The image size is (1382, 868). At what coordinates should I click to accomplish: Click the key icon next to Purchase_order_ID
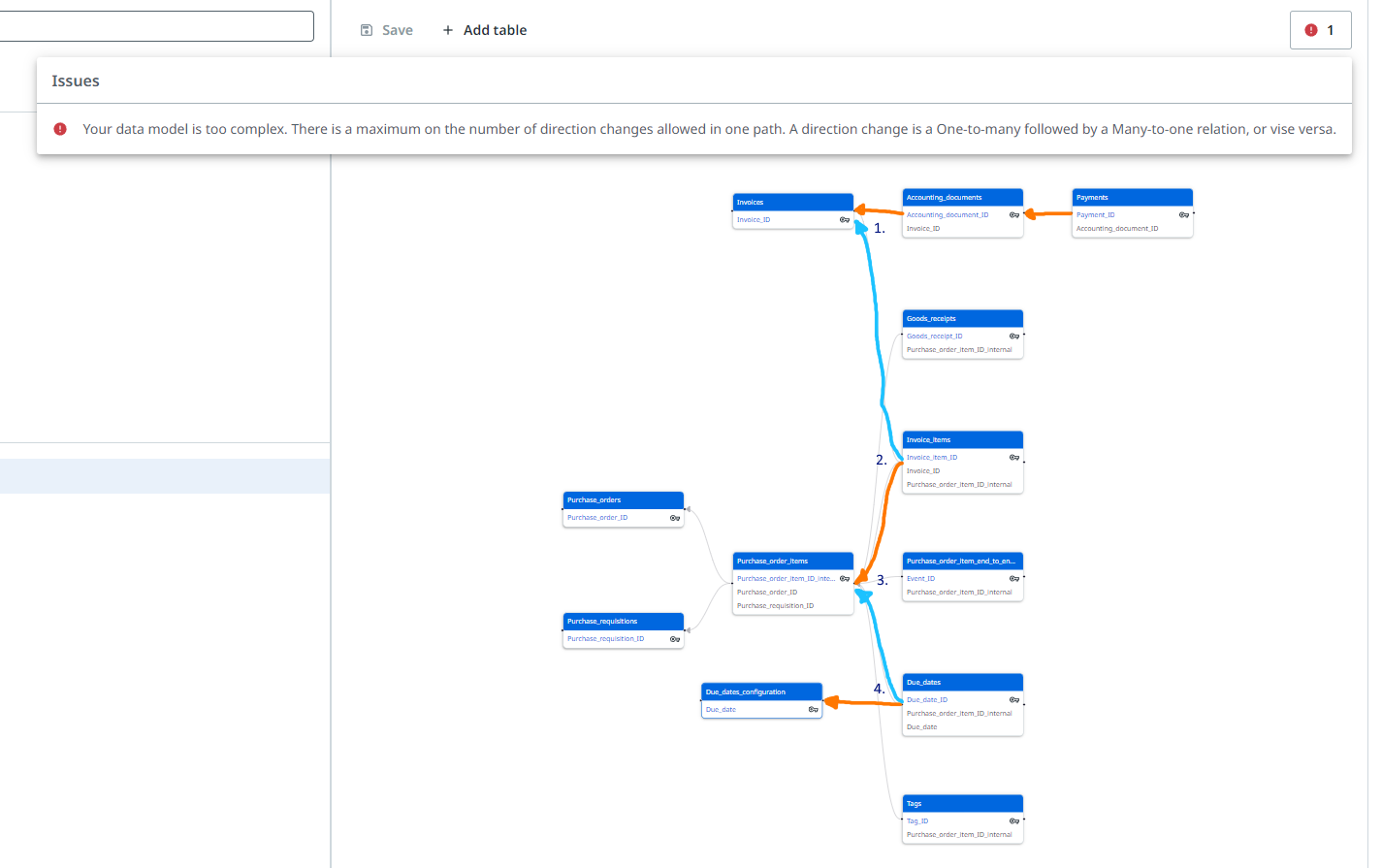click(674, 518)
